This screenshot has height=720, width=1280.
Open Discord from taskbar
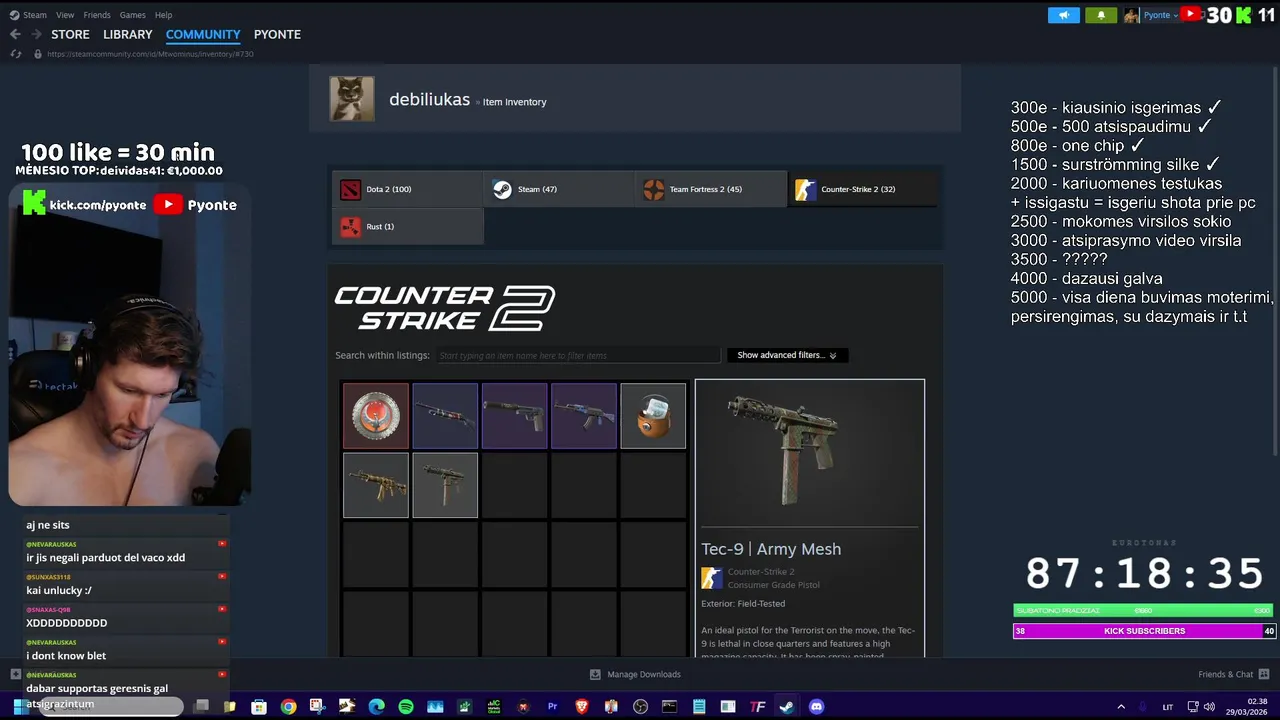pos(816,707)
